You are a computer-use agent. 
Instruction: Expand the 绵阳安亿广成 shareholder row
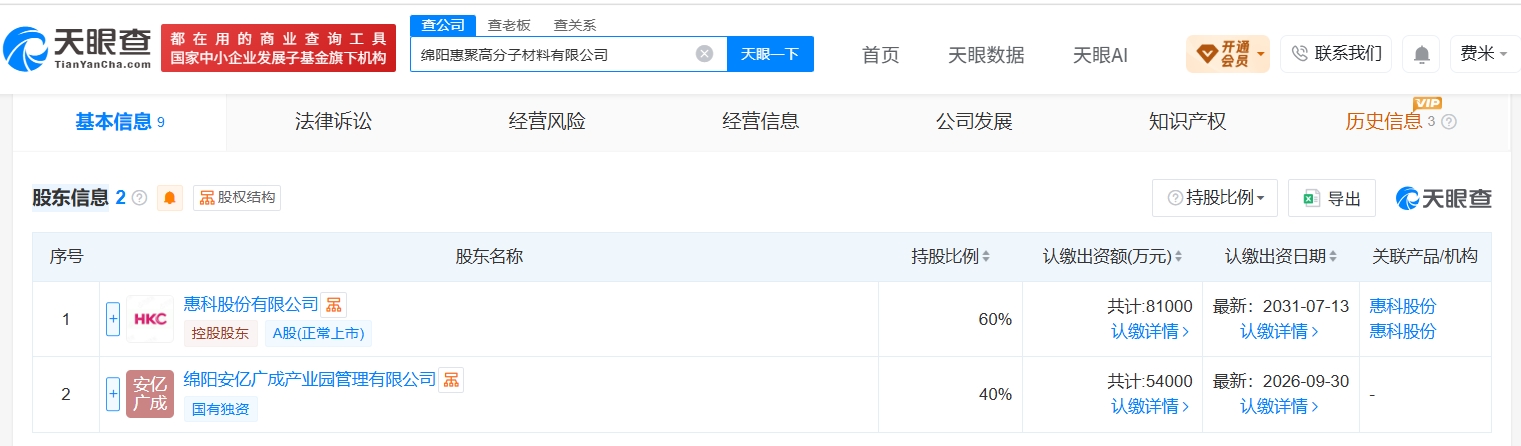point(113,394)
